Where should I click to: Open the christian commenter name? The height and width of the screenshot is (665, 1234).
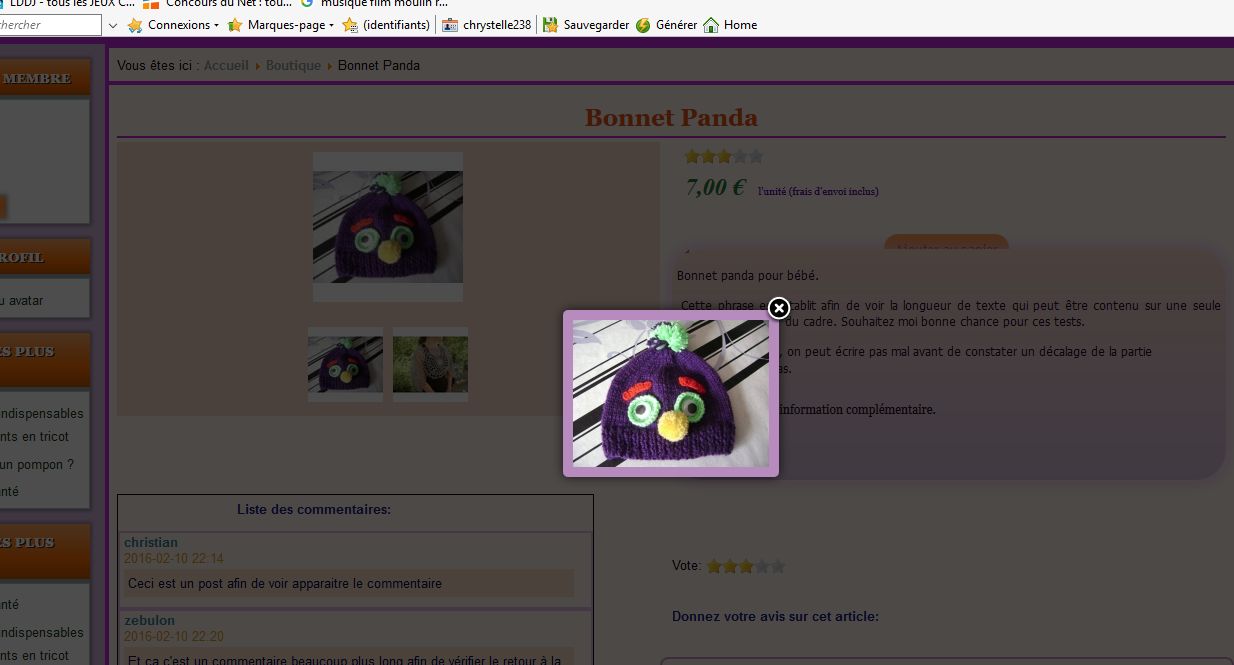(151, 542)
